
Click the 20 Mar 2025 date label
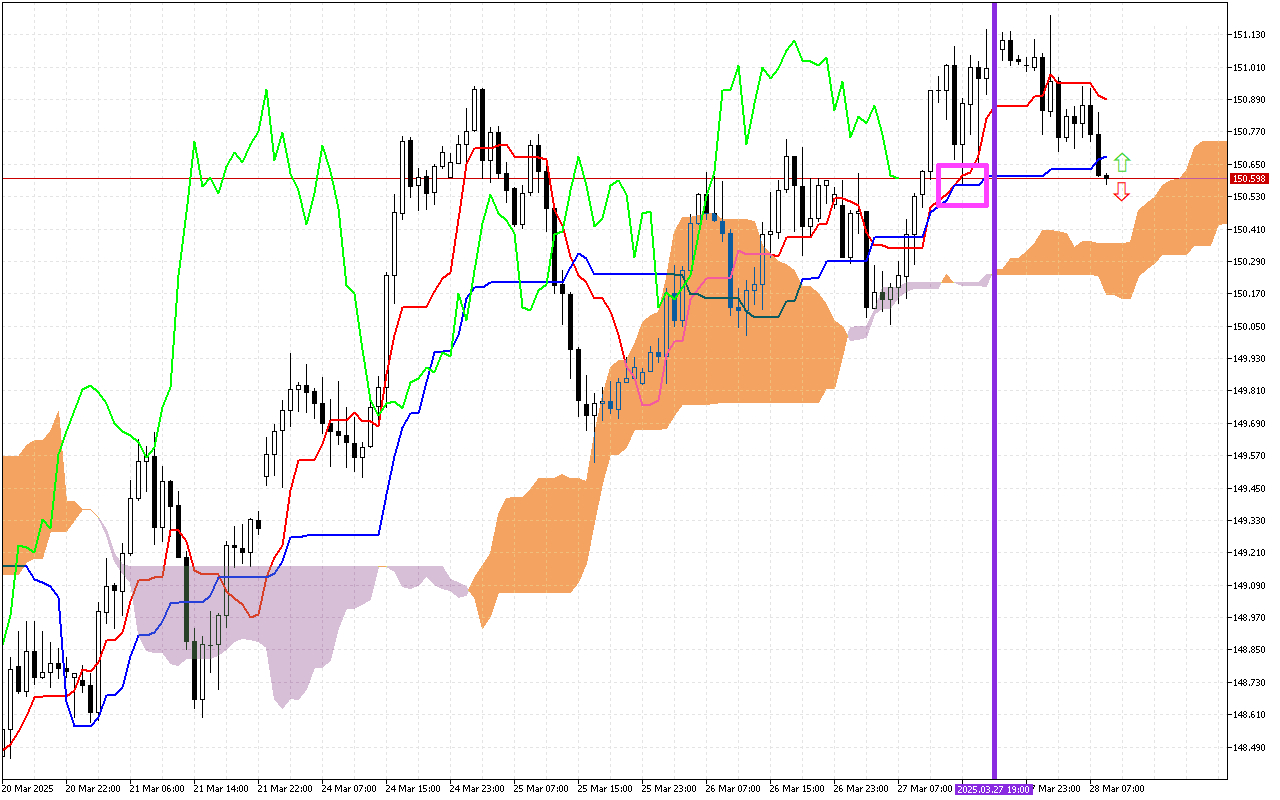coord(29,789)
